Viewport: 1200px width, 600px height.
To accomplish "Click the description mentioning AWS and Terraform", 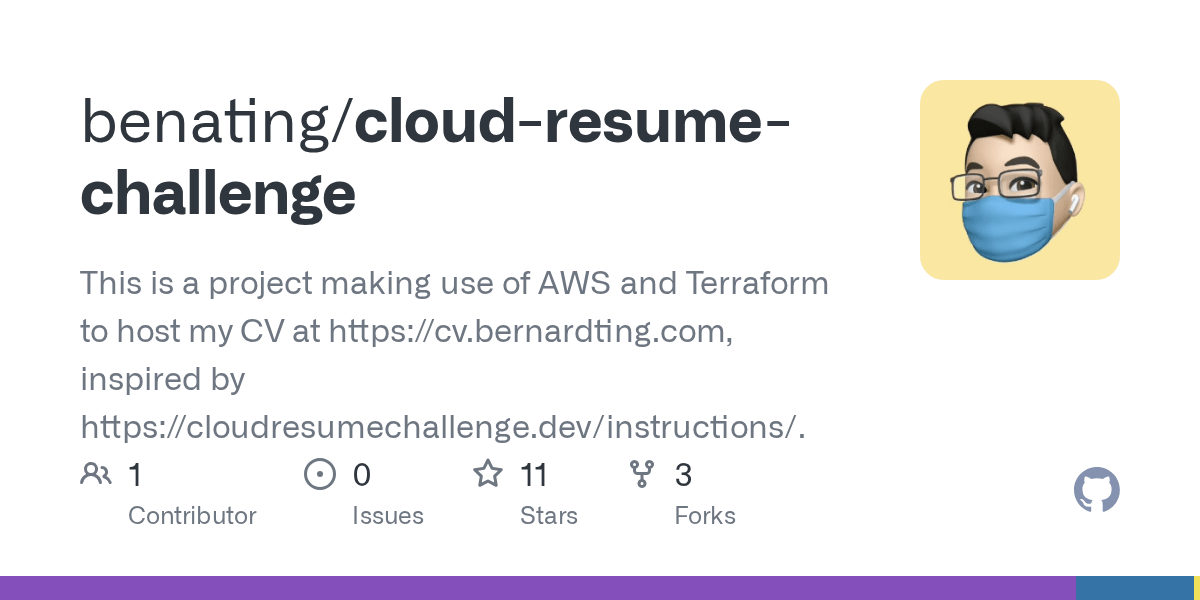I will point(454,356).
